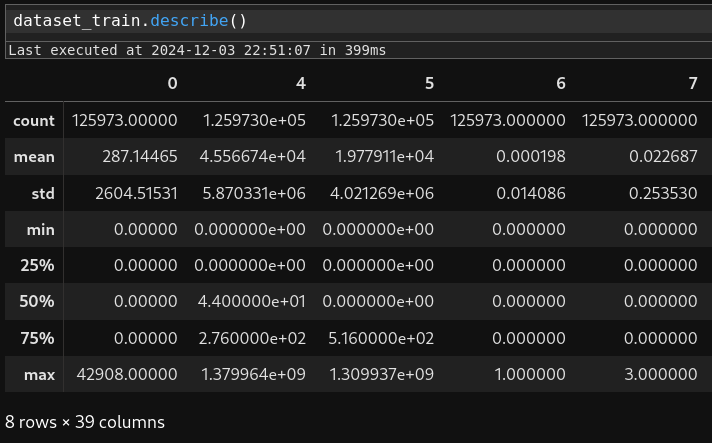The height and width of the screenshot is (443, 712).
Task: Select column header 4
Action: 301,83
